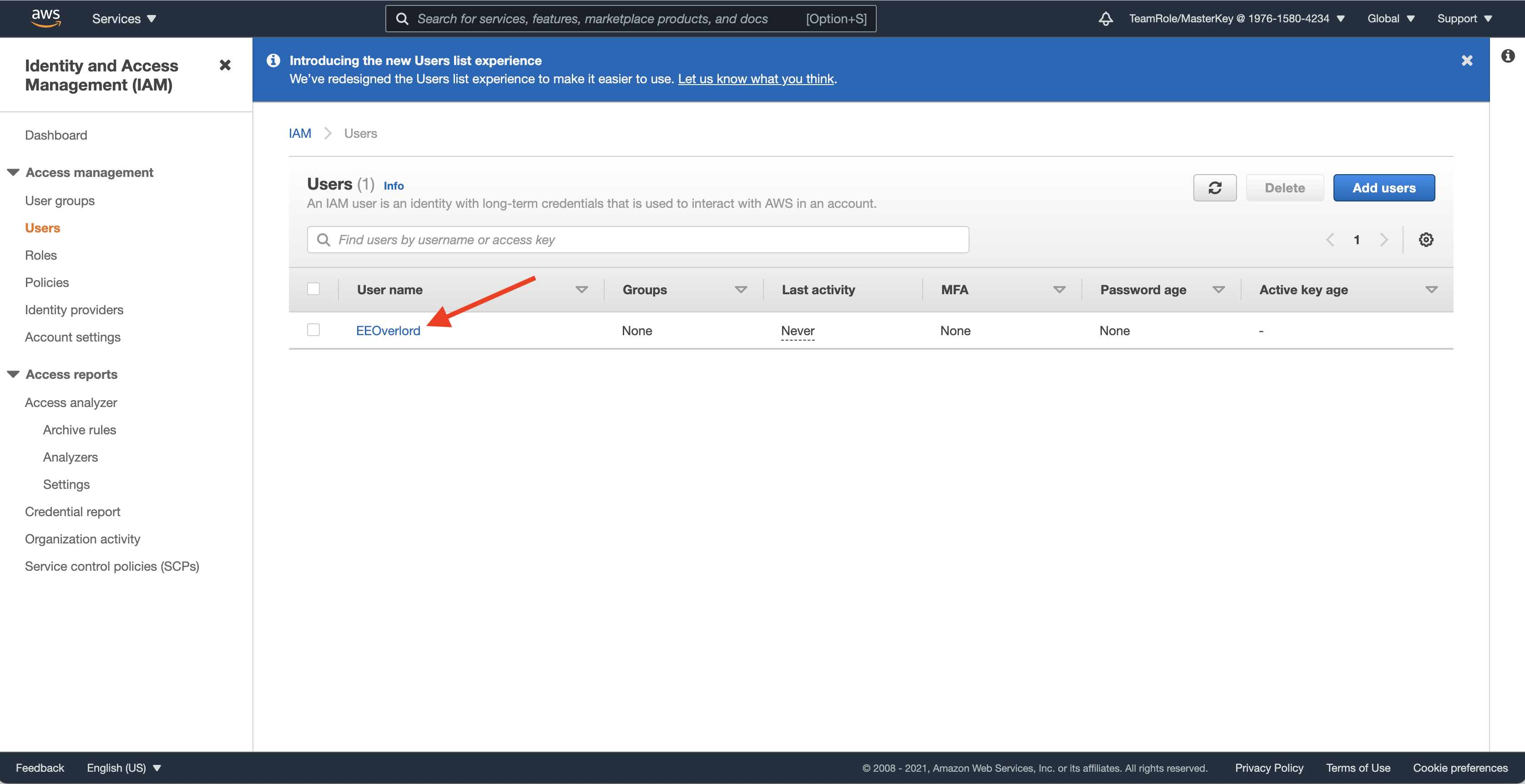1525x784 pixels.
Task: Collapse the Access reports section
Action: [x=13, y=375]
